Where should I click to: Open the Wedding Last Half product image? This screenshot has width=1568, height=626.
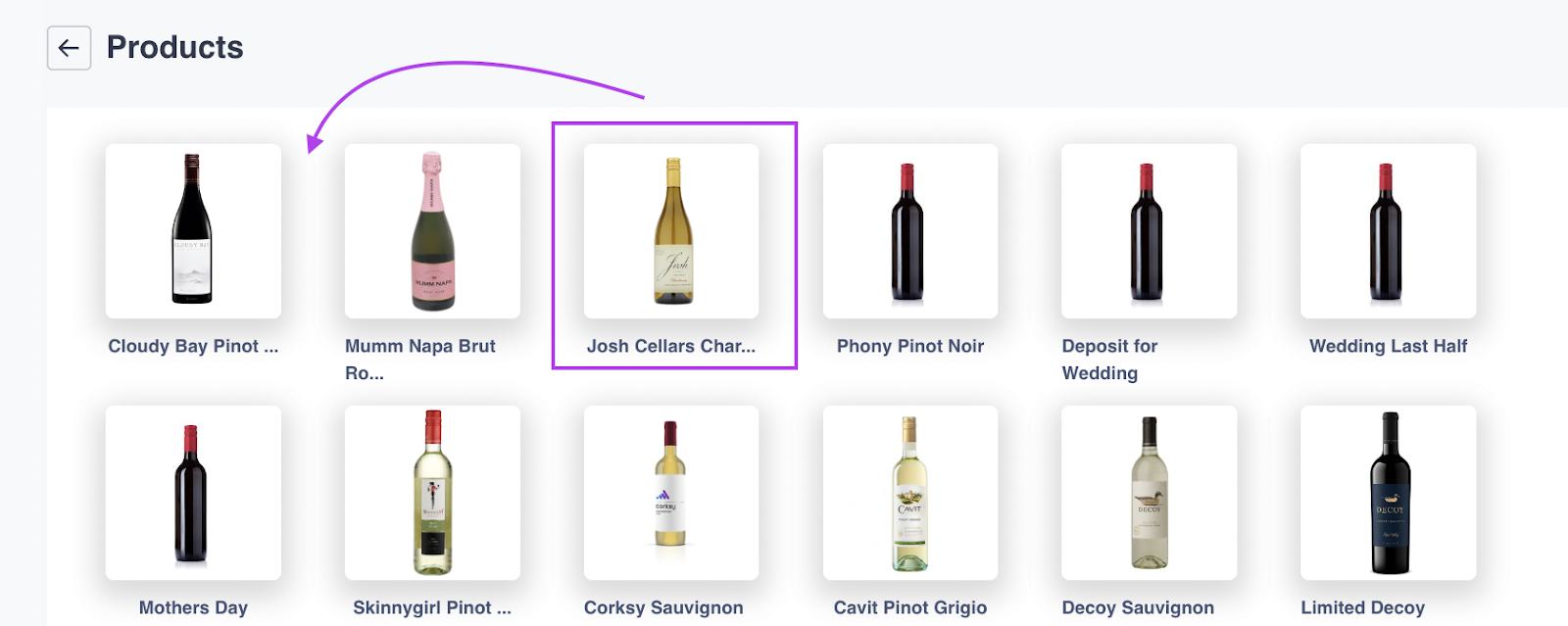pos(1388,231)
